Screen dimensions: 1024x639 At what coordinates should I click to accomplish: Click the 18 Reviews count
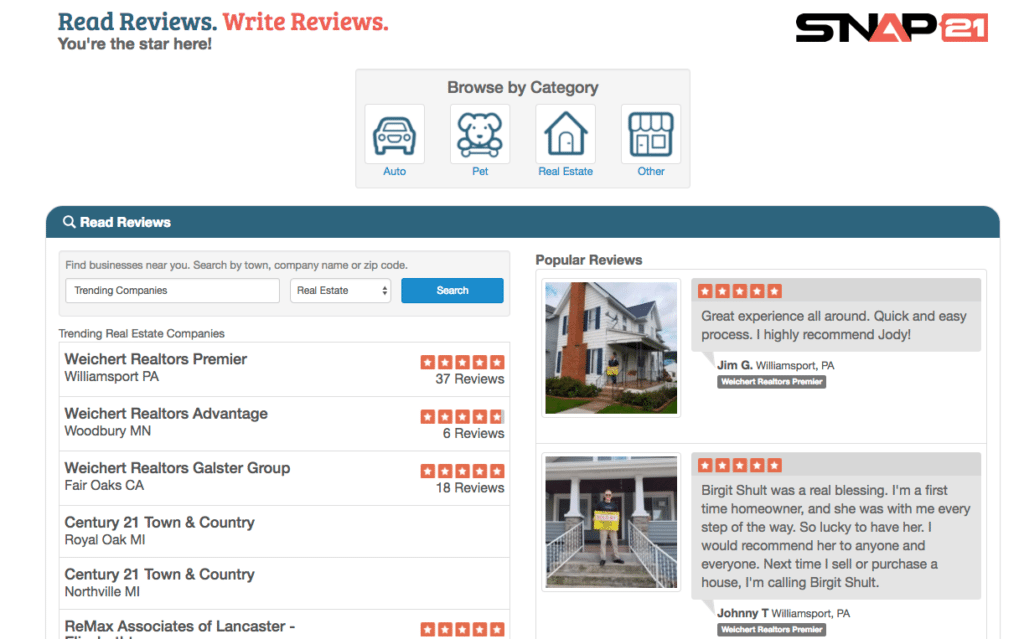tap(470, 487)
